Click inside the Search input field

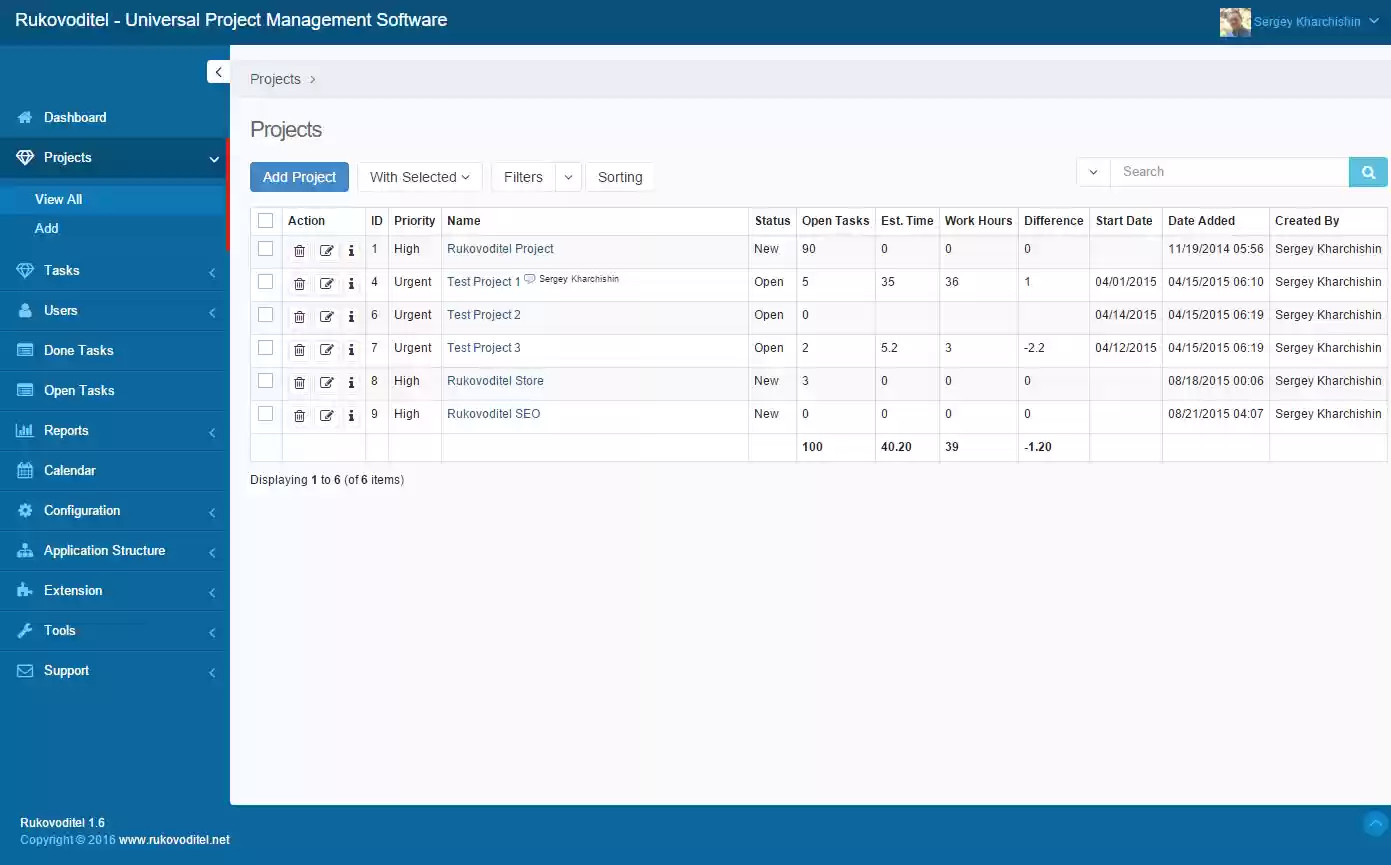tap(1230, 171)
